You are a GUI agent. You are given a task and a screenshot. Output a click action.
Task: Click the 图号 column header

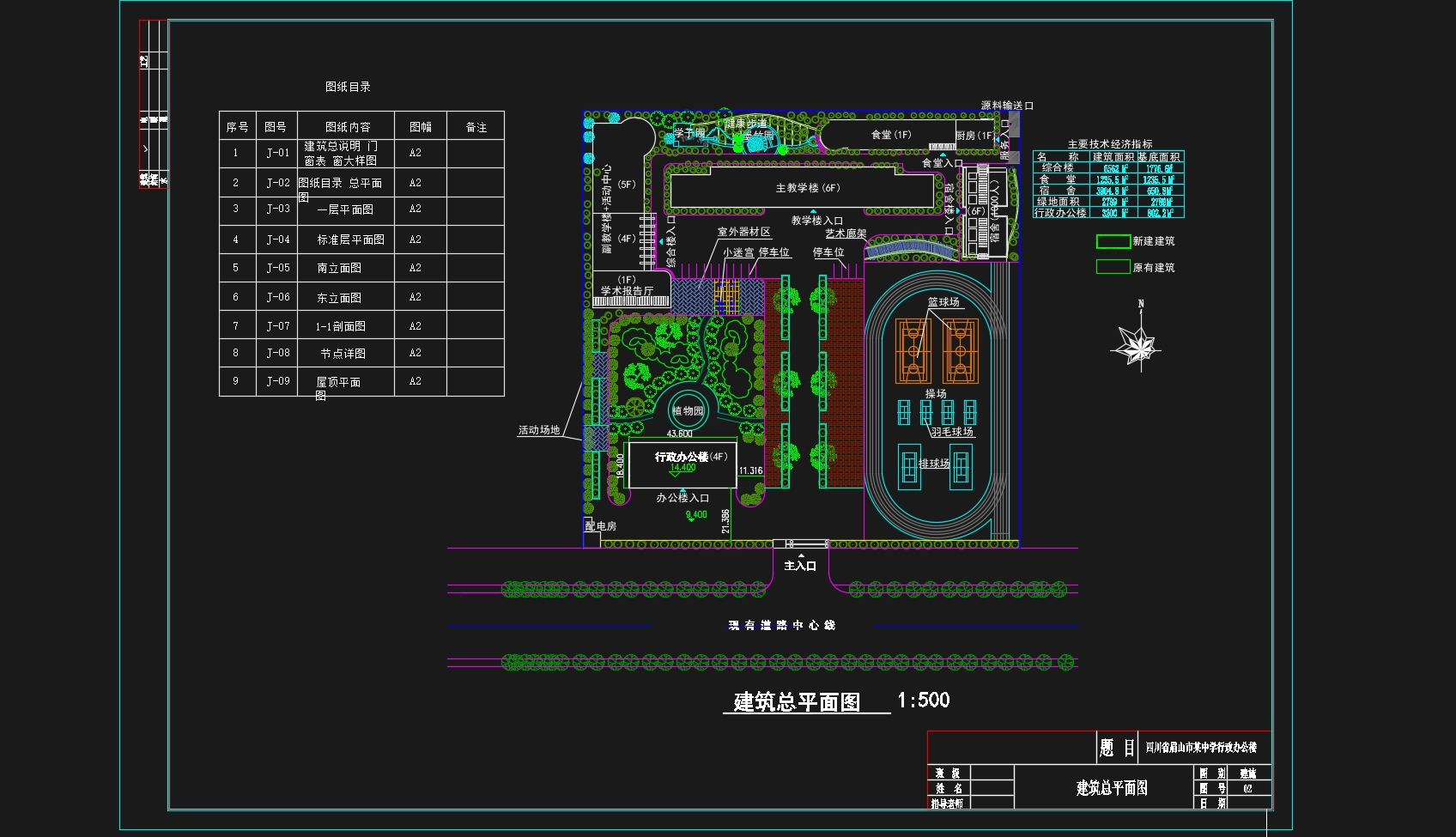tap(276, 127)
